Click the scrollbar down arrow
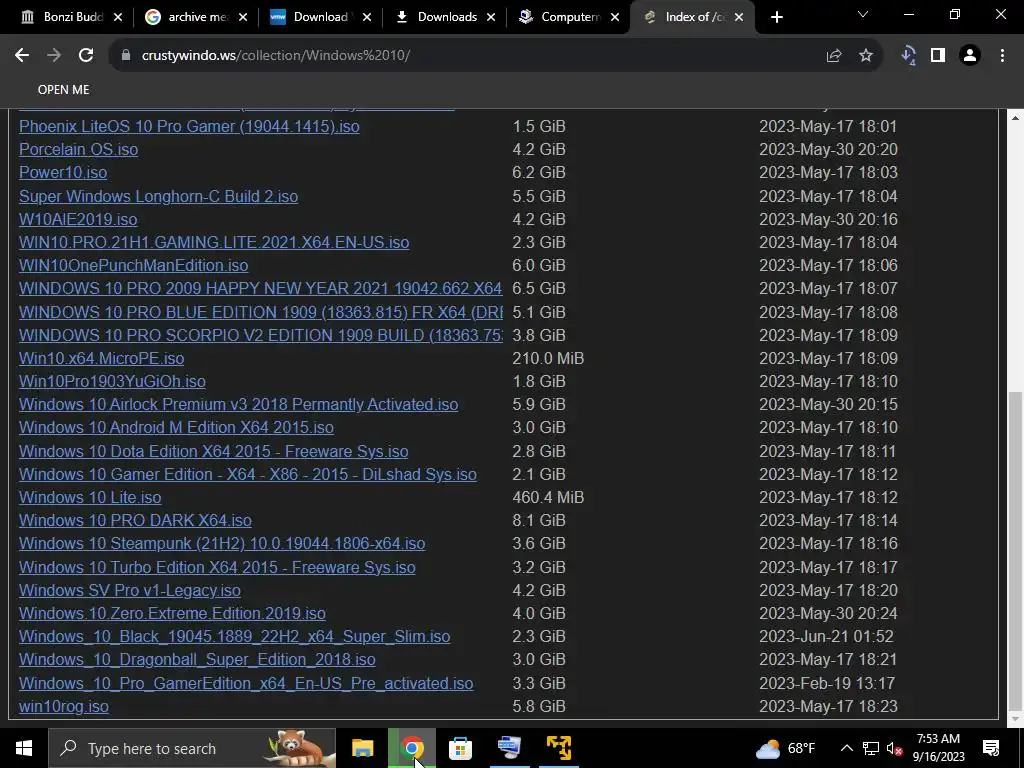 1015,720
